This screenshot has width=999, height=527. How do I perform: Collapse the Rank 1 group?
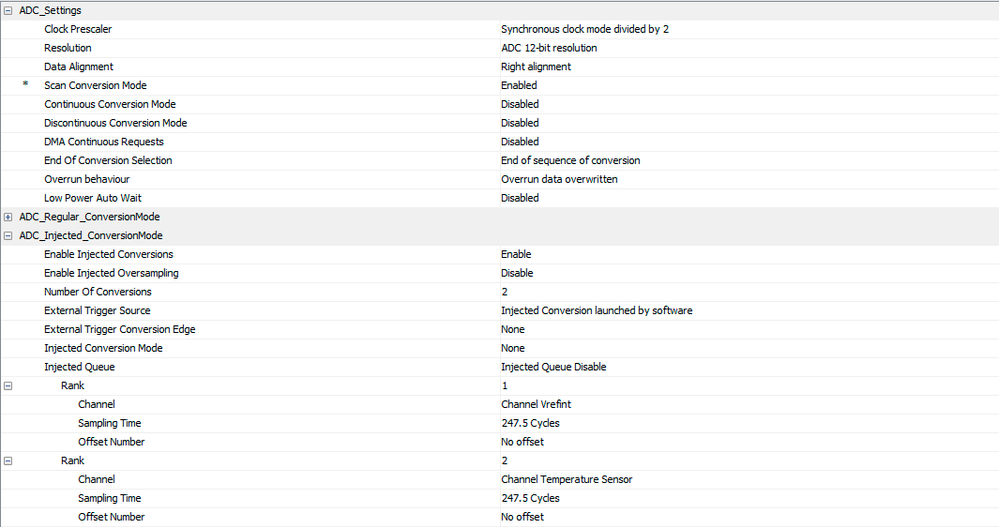point(9,385)
